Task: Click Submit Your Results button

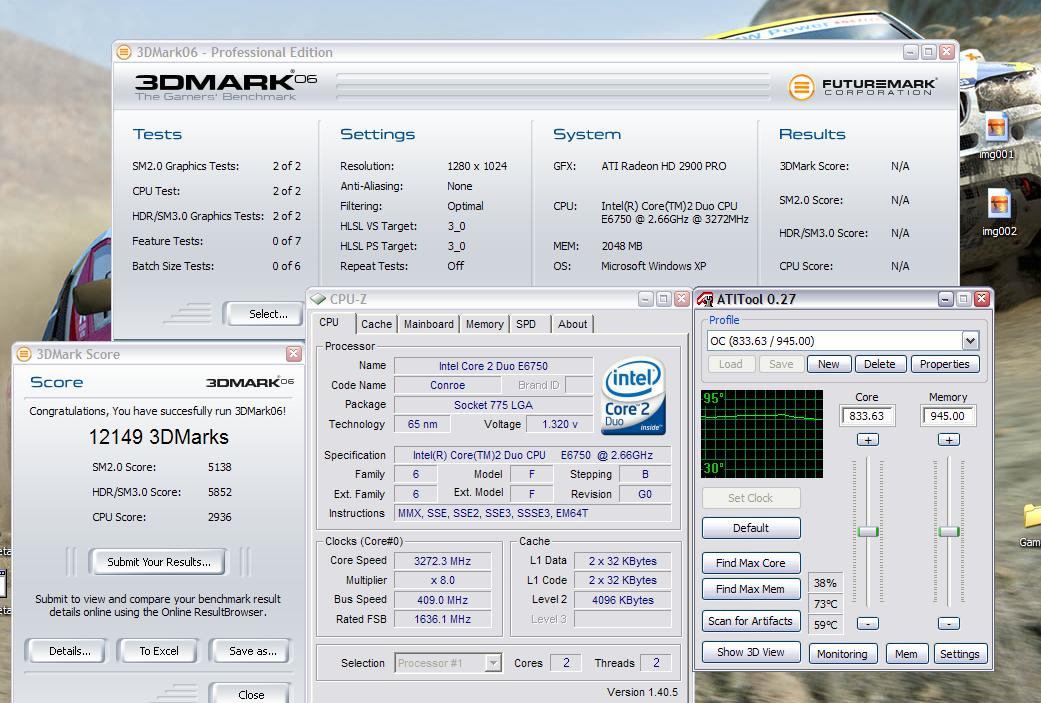Action: coord(159,562)
